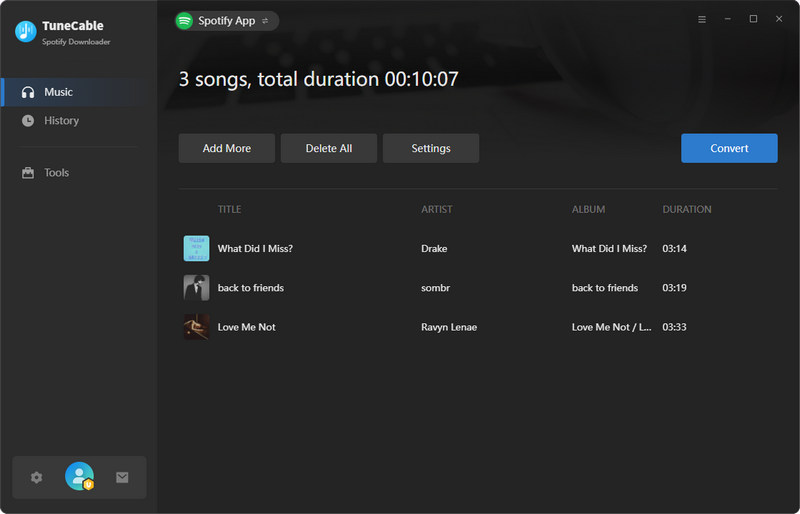Open the mail feedback icon
This screenshot has width=800, height=514.
point(122,478)
